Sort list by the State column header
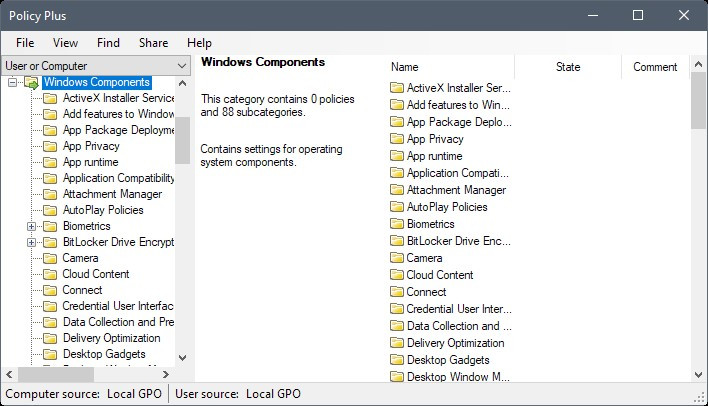The width and height of the screenshot is (708, 406). 568,67
